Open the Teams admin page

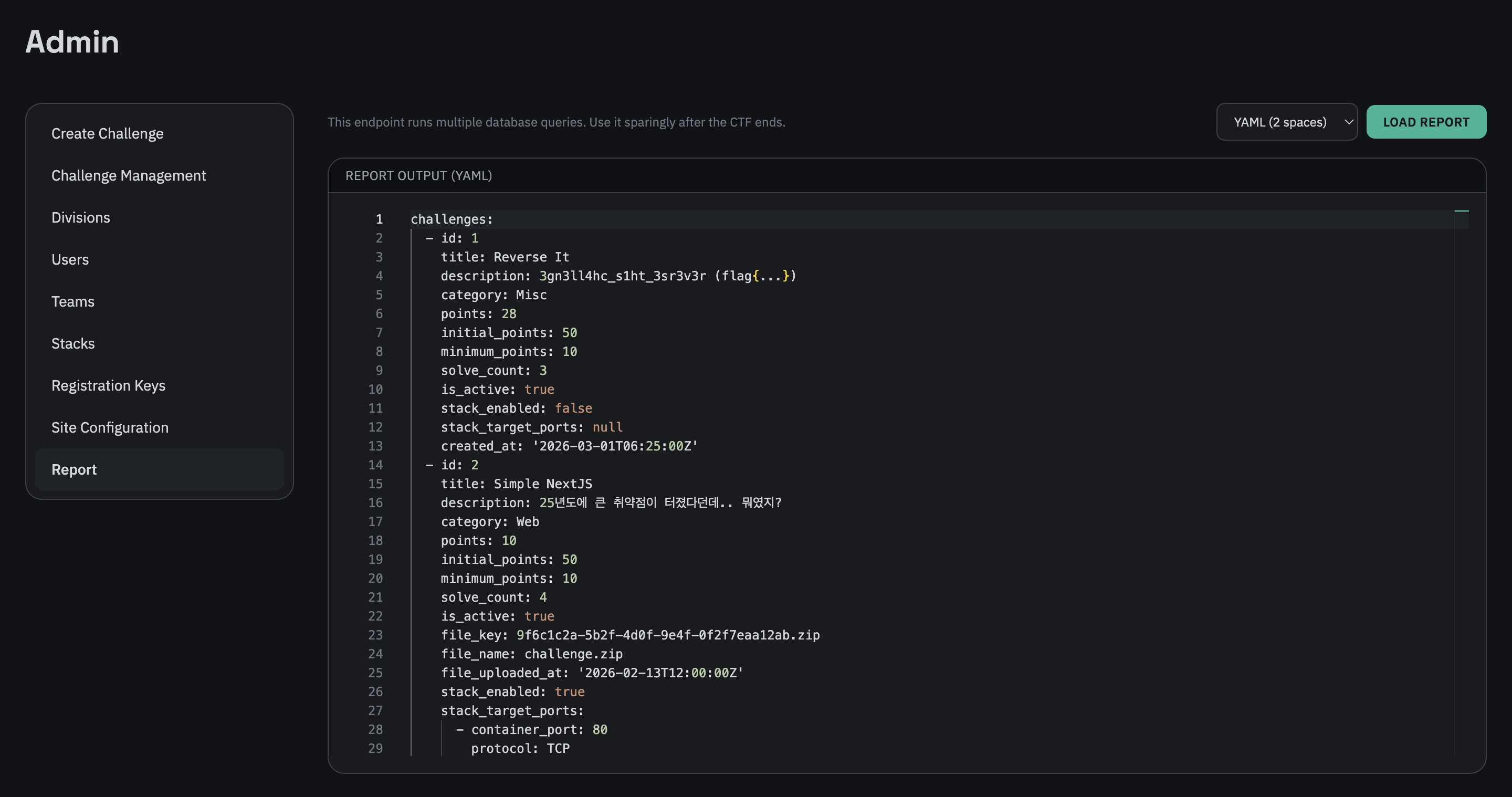73,302
